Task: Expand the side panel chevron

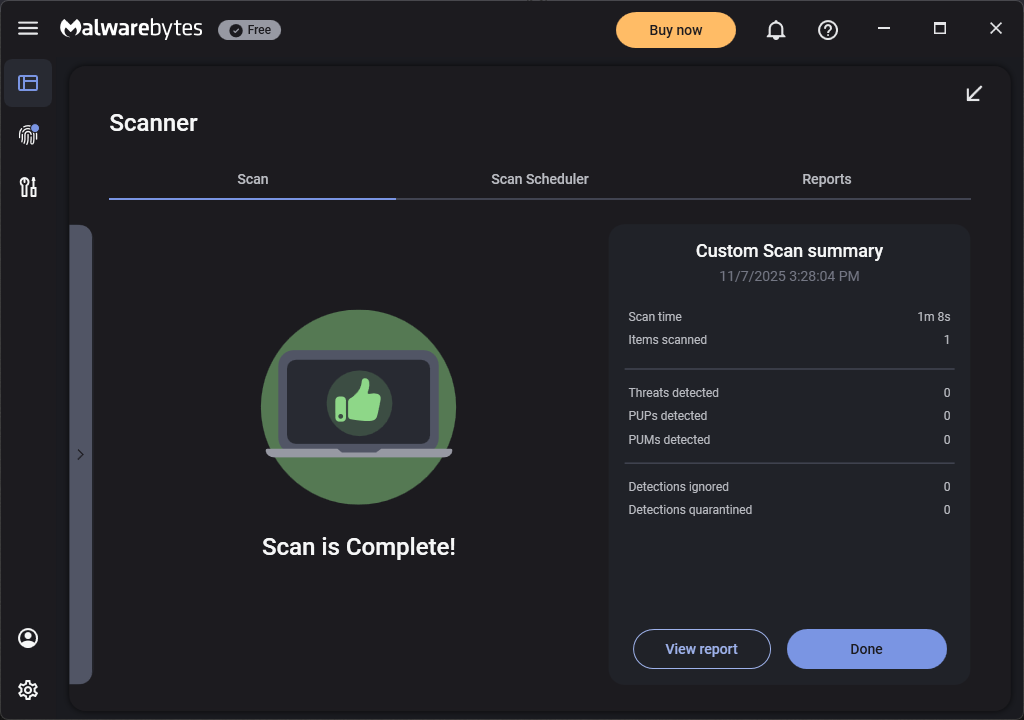Action: [80, 455]
